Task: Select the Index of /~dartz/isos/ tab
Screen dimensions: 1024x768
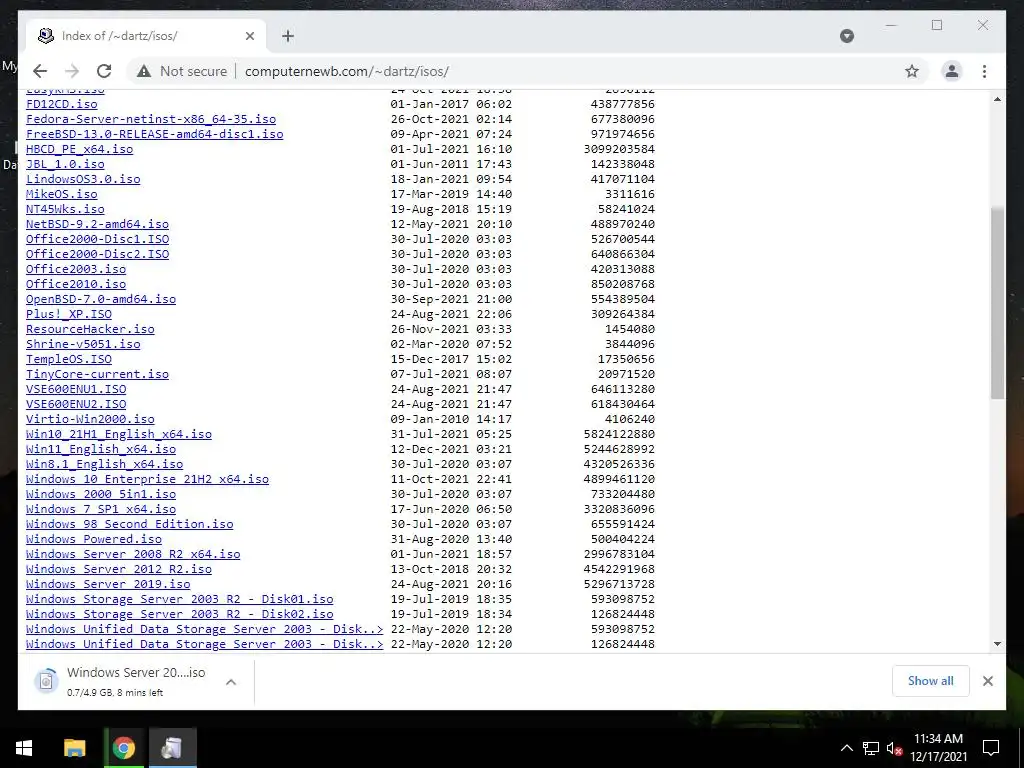Action: click(147, 36)
